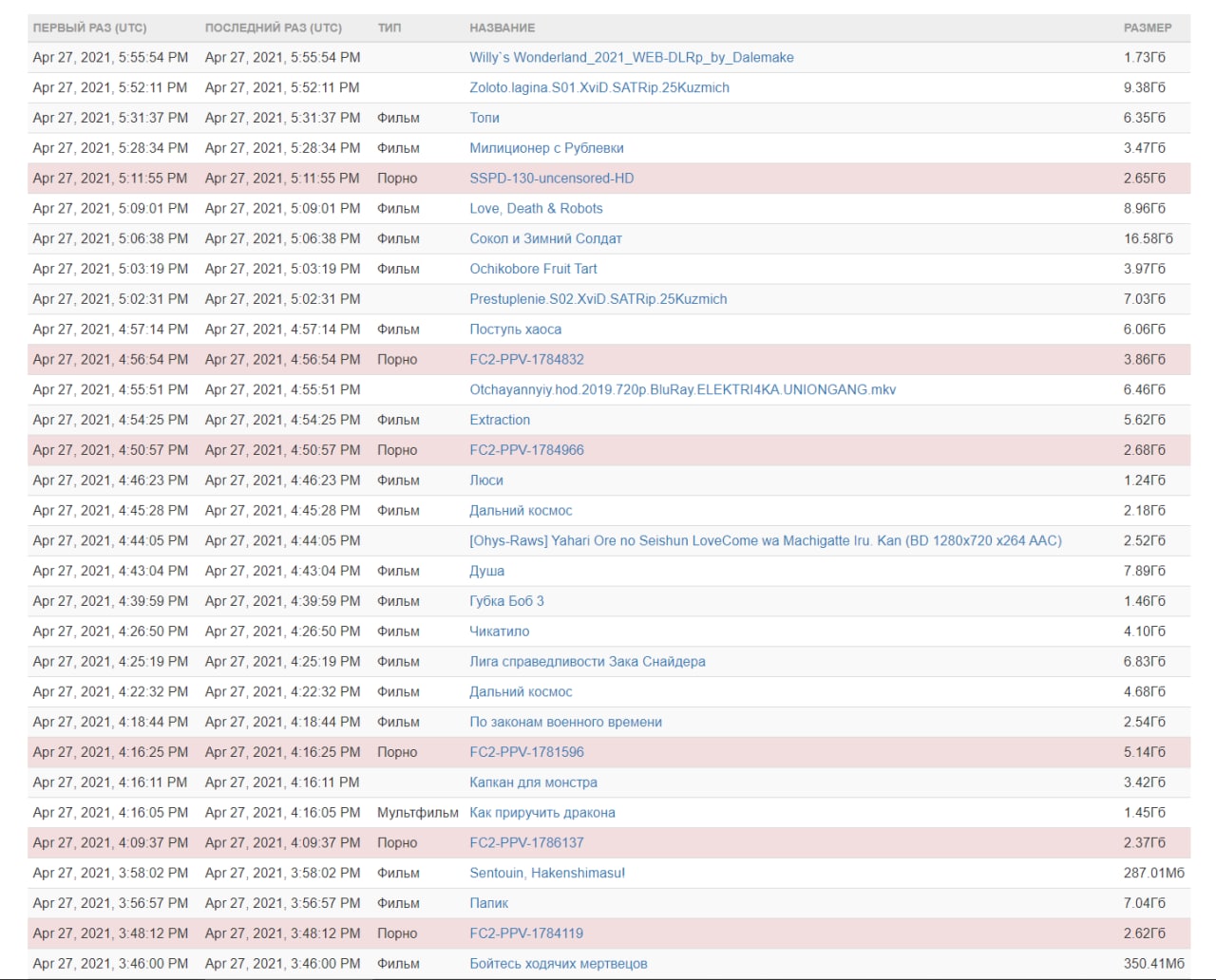Click the Сокол и Зимний Солдат link

click(x=545, y=238)
